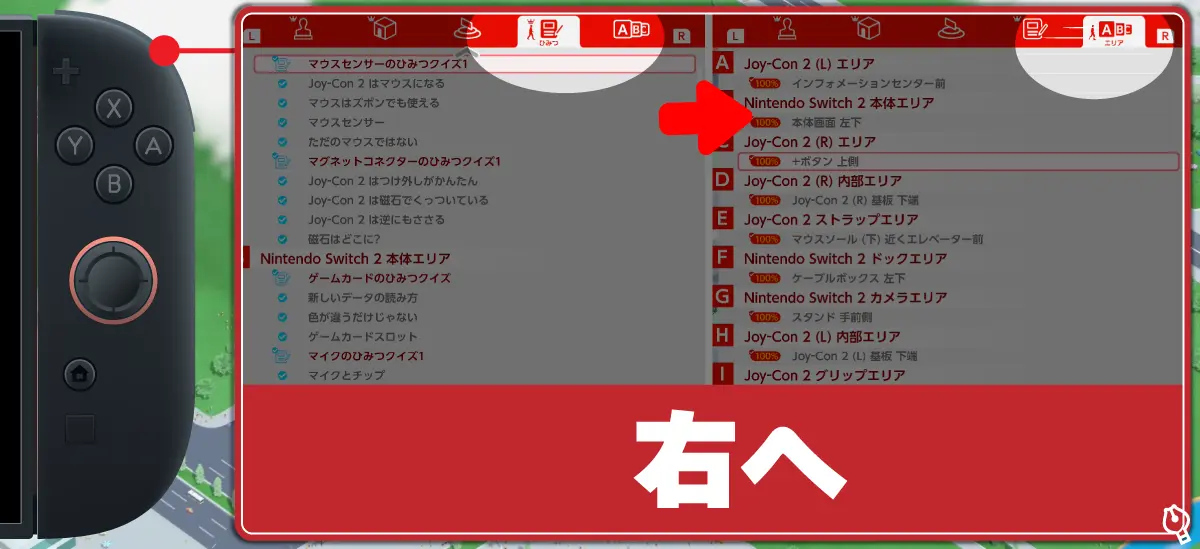Tap the plus button on the Joy-Con

(x=65, y=72)
